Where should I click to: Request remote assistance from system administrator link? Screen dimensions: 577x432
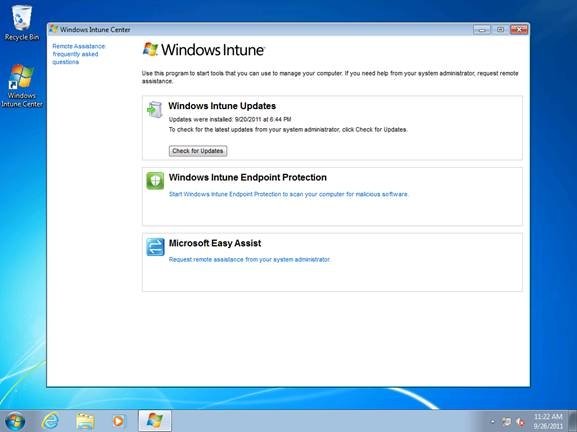[249, 259]
